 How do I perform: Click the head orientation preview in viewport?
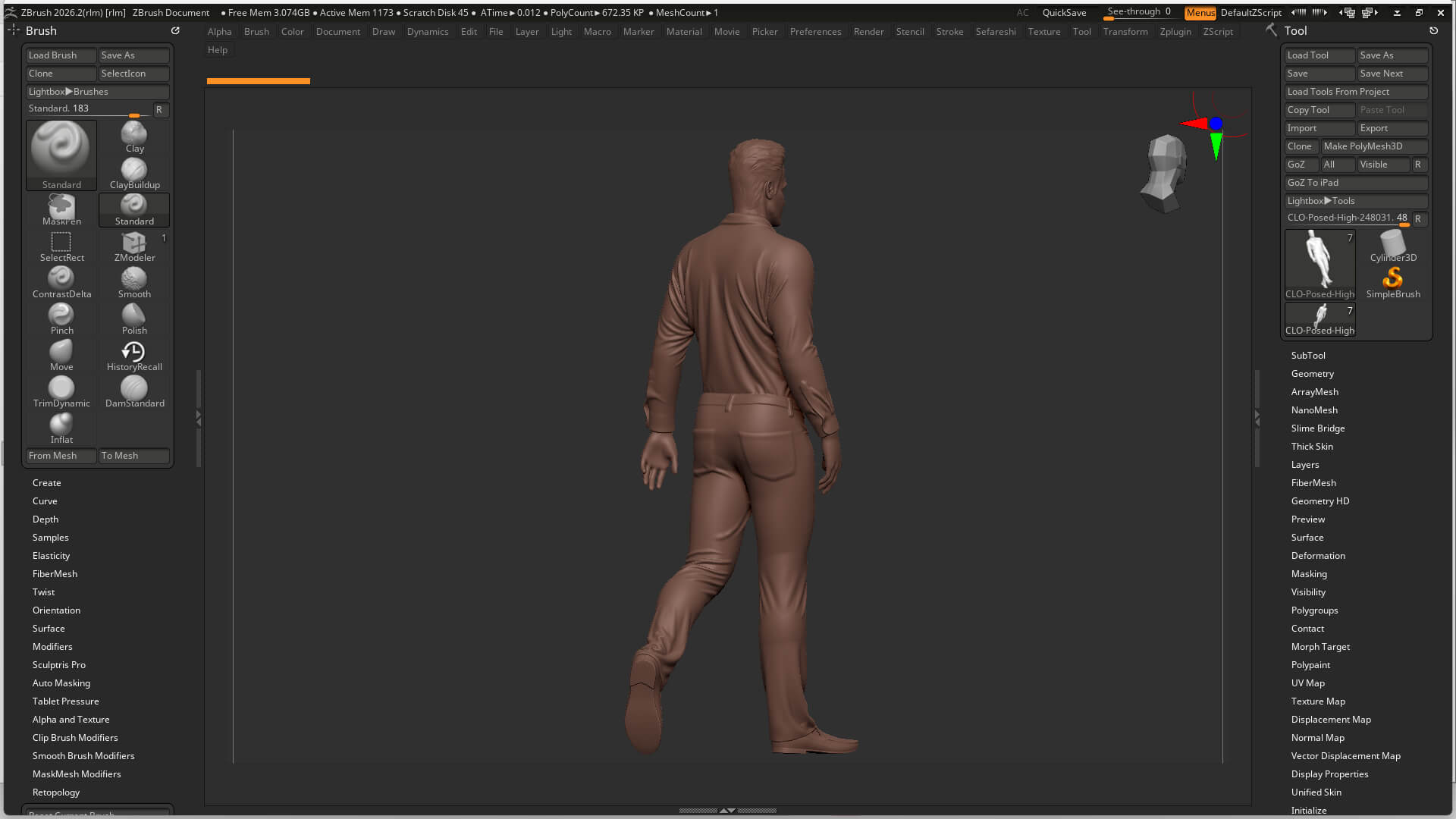click(x=1164, y=174)
